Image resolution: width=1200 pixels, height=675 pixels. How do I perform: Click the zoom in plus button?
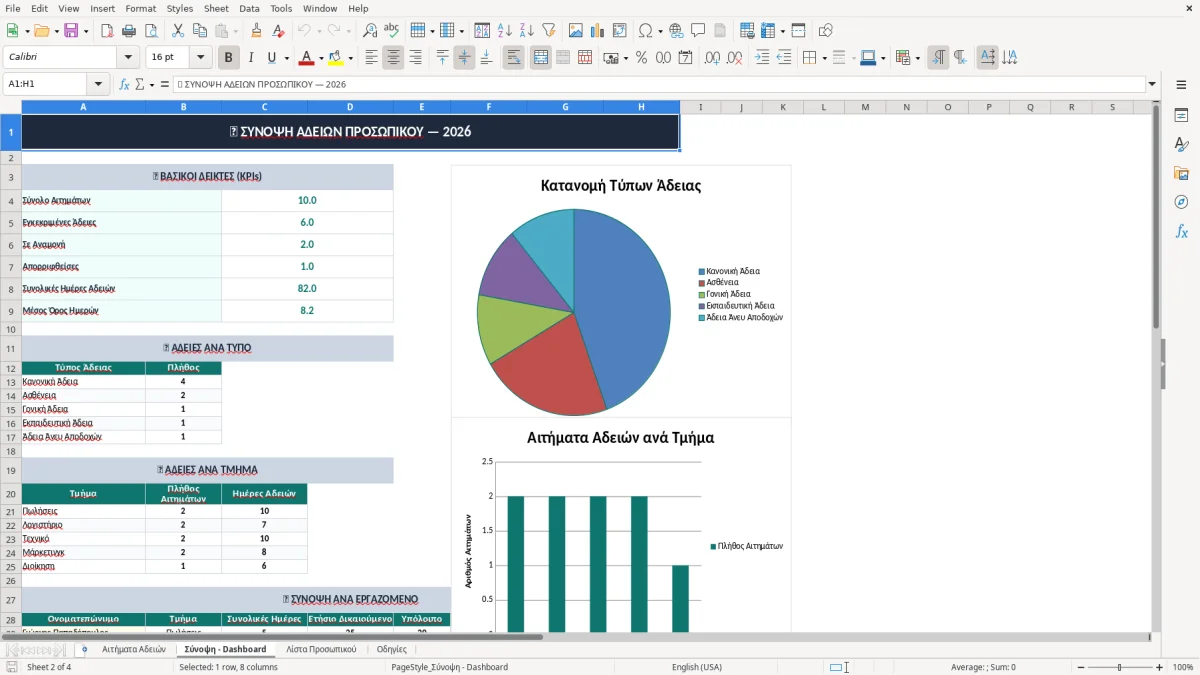[1160, 667]
